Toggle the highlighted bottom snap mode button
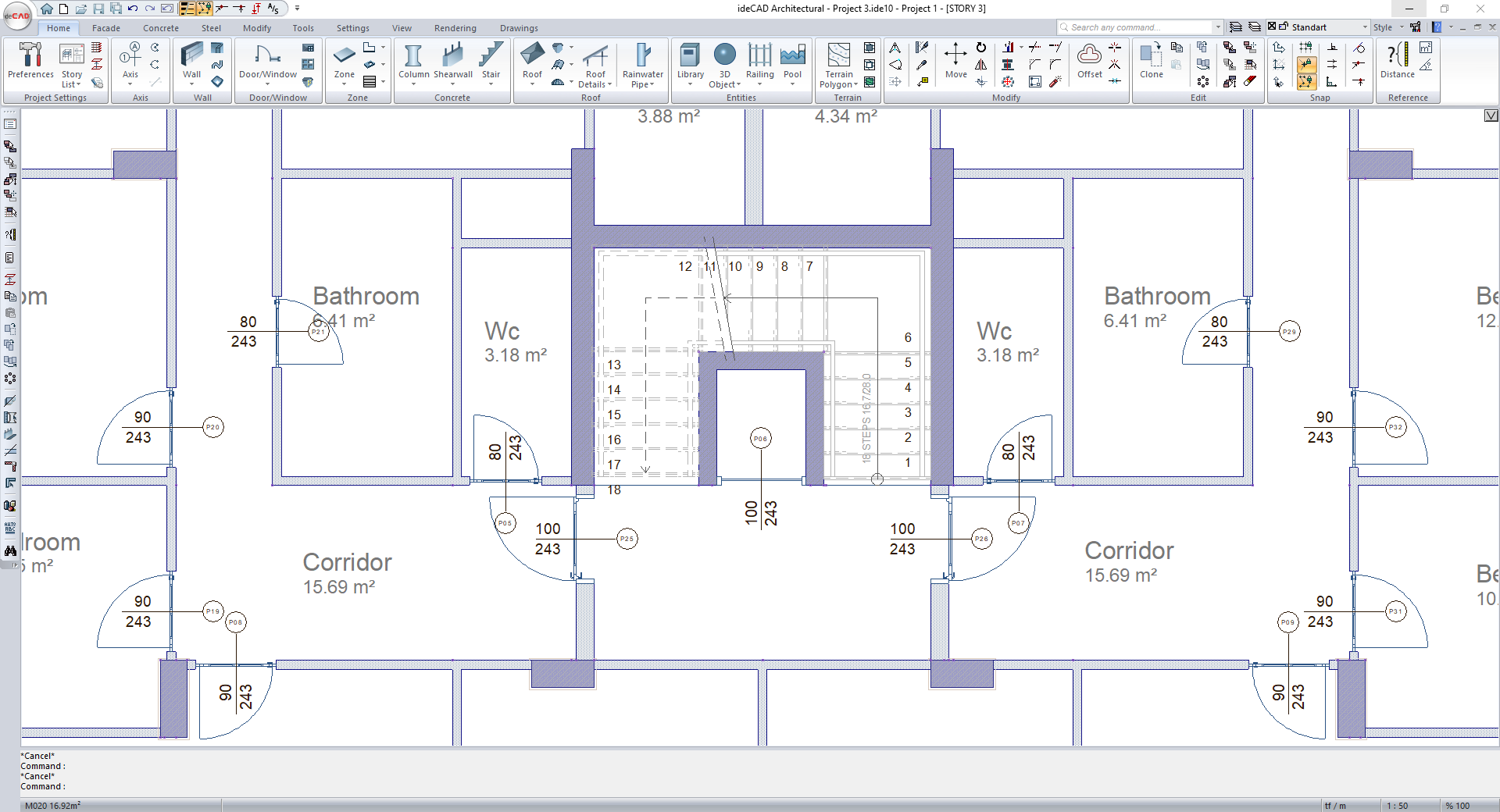Screen dimensions: 1500x812 point(1306,82)
